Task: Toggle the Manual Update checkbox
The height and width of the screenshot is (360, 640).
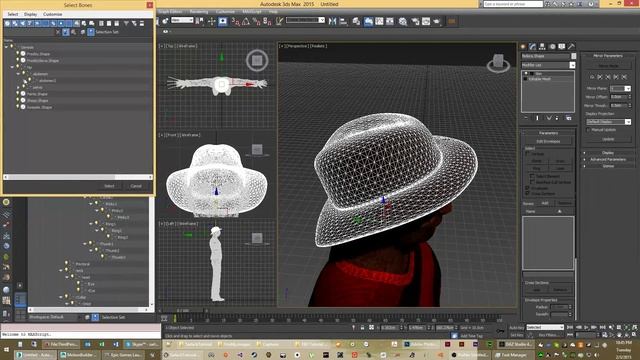Action: [588, 130]
